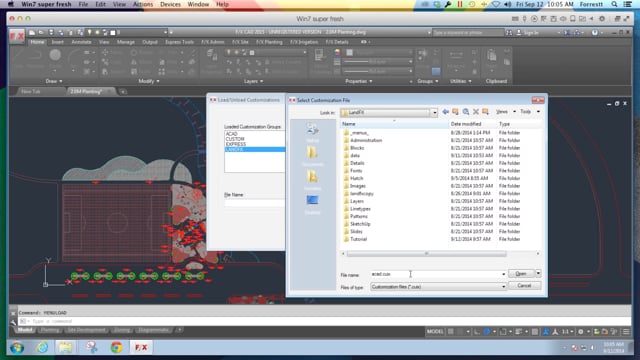Viewport: 640px width, 360px height.
Task: Click the workspace switching gear in status bar
Action: coord(580,332)
